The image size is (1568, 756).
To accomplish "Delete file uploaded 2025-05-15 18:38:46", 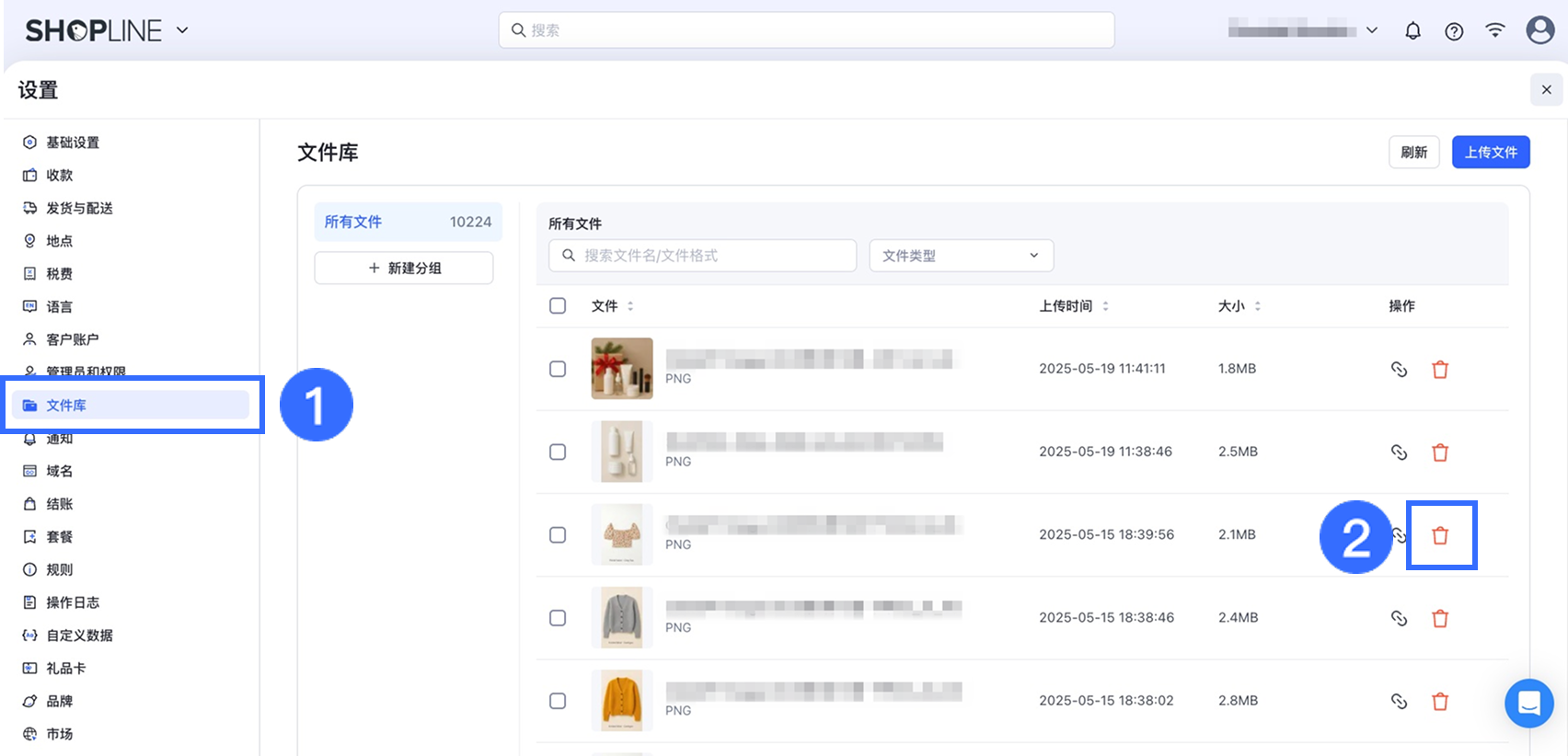I will click(1440, 618).
